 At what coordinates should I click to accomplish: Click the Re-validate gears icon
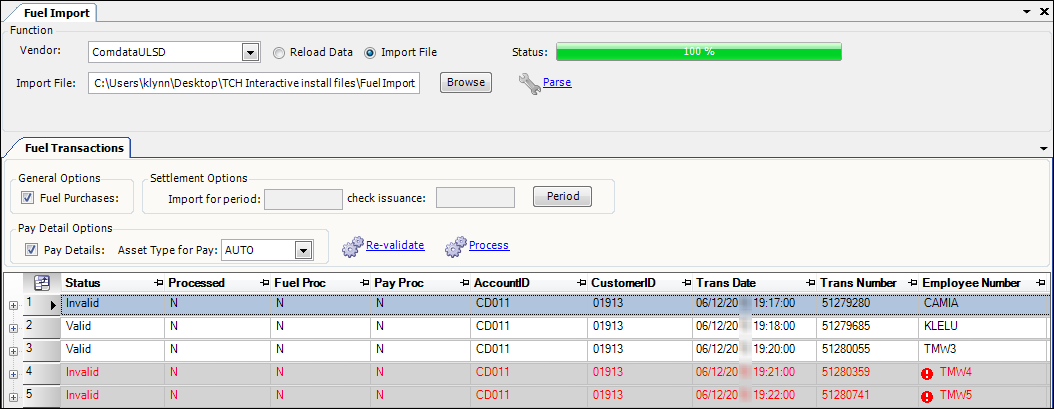click(352, 246)
